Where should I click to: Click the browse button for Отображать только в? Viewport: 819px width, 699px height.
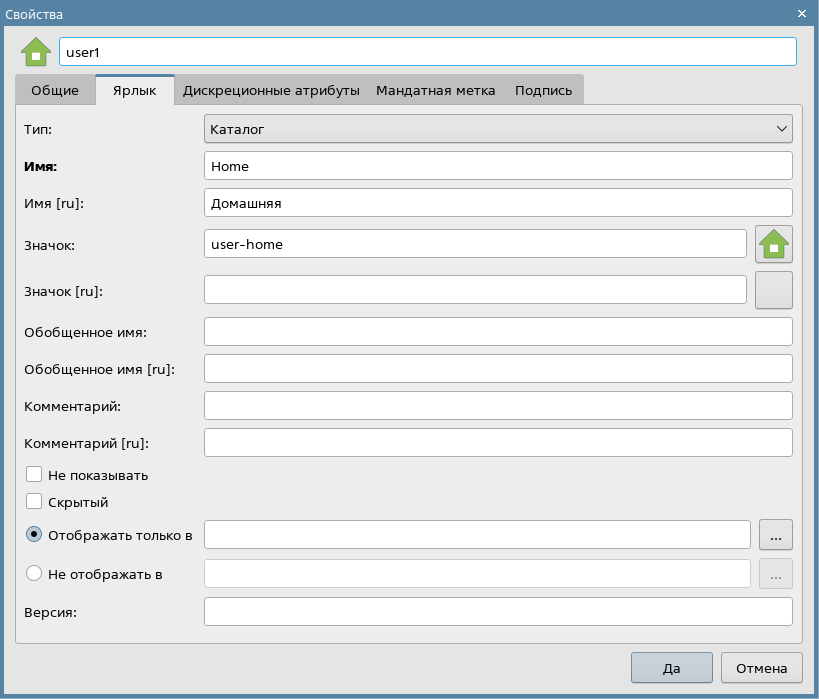[x=776, y=535]
